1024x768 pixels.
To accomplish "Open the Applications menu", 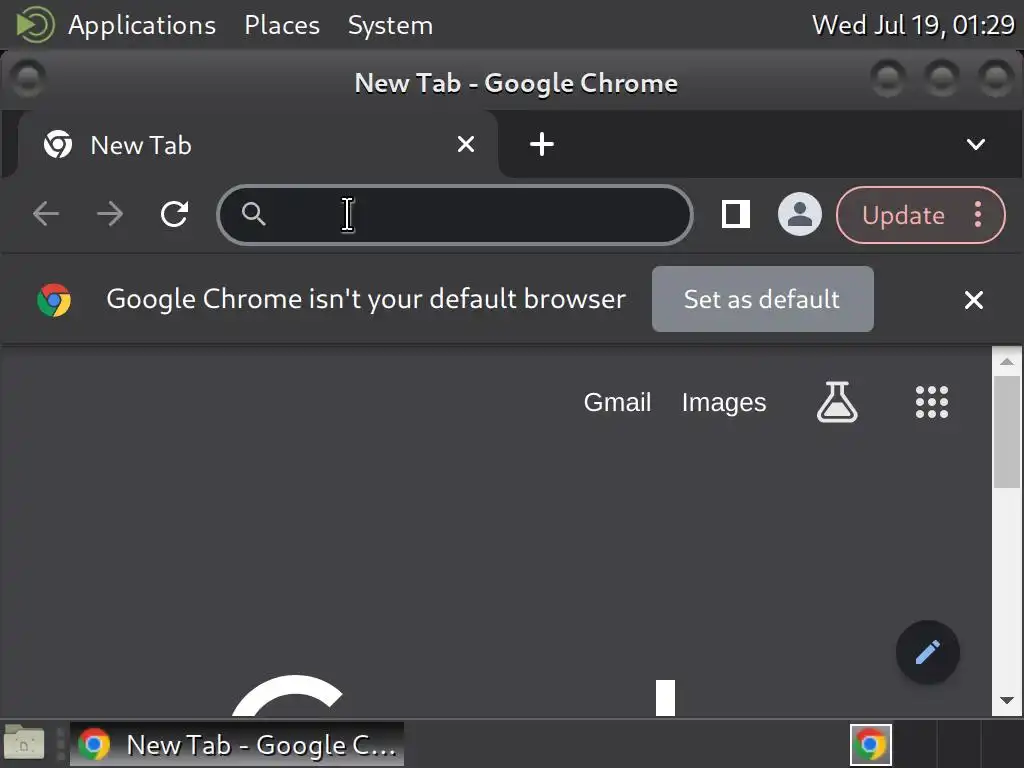I will click(x=142, y=25).
